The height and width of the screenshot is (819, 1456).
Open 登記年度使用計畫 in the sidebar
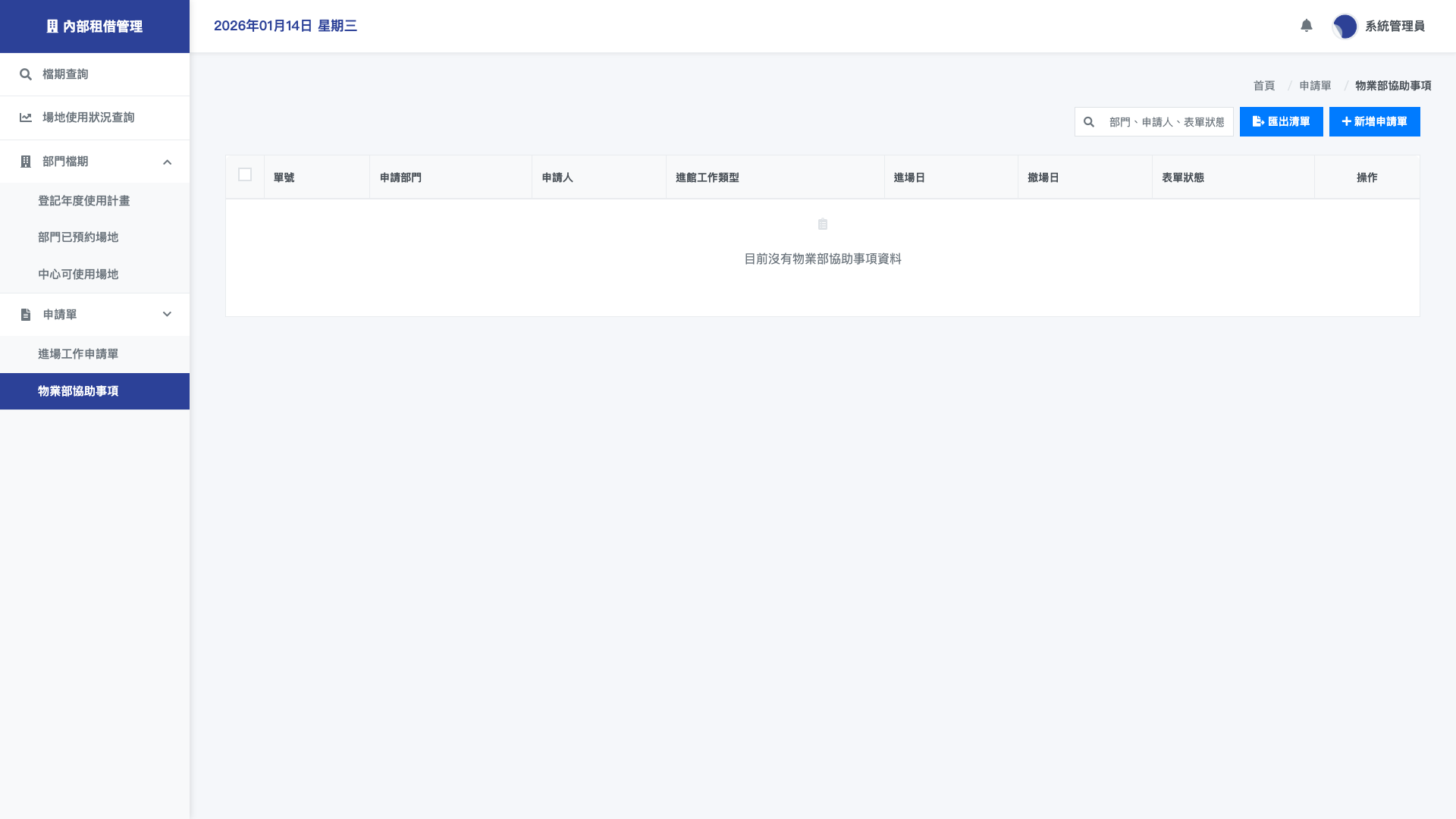tap(83, 201)
